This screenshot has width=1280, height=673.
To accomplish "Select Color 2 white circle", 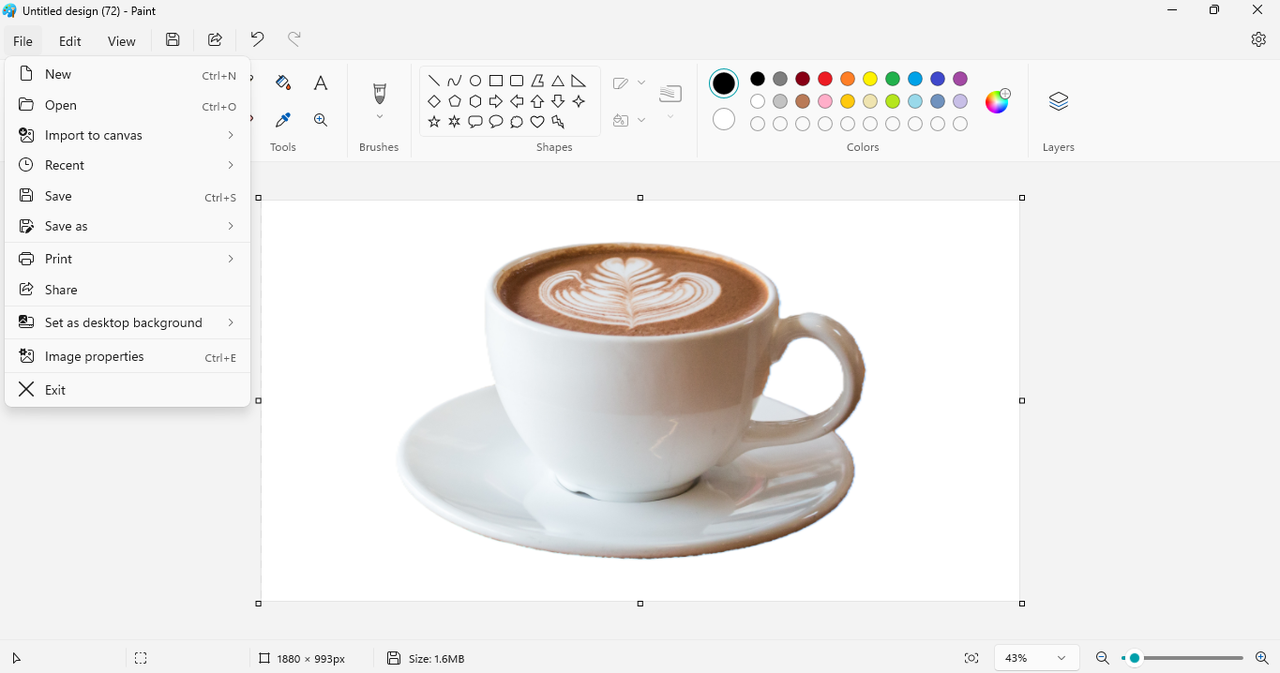I will (x=724, y=120).
